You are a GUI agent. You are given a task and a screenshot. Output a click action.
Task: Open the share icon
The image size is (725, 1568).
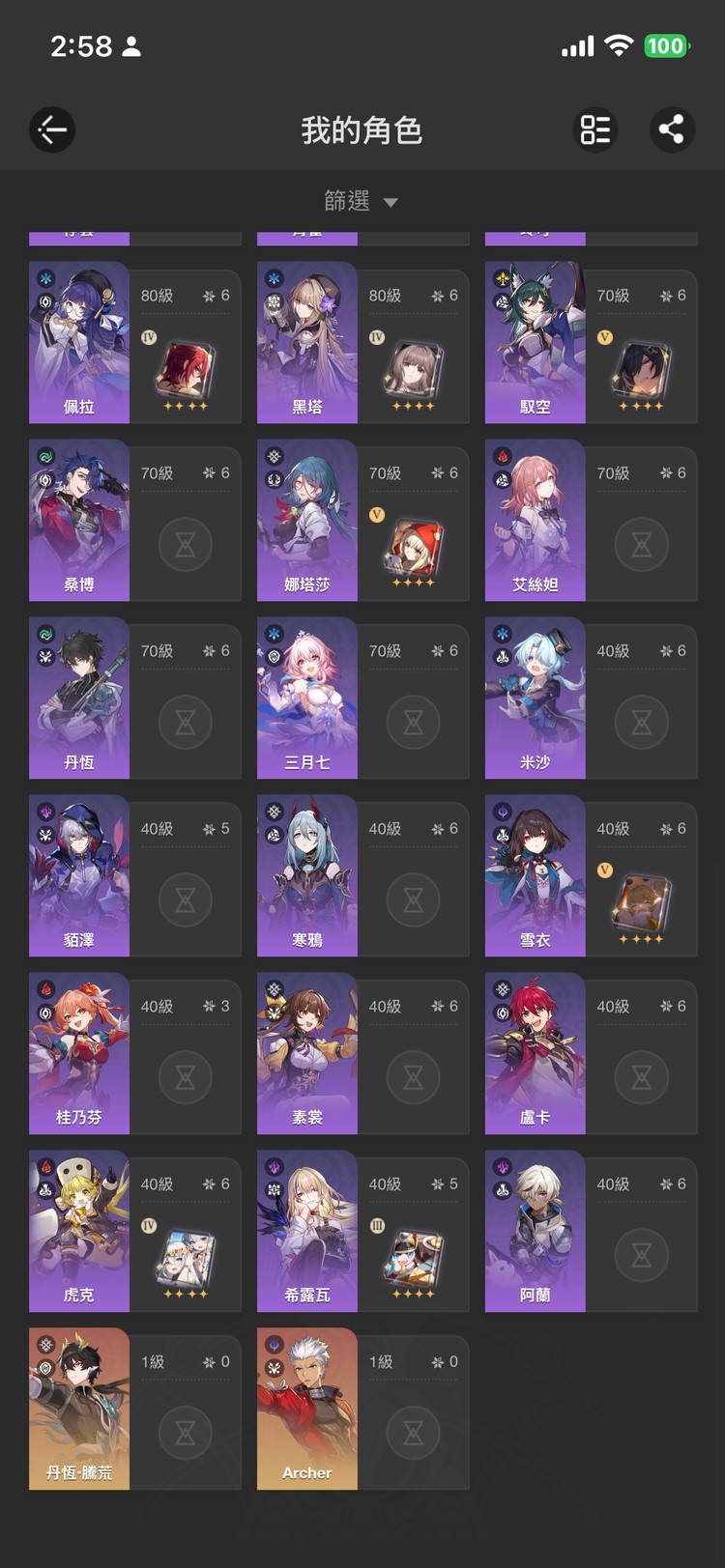(x=672, y=129)
